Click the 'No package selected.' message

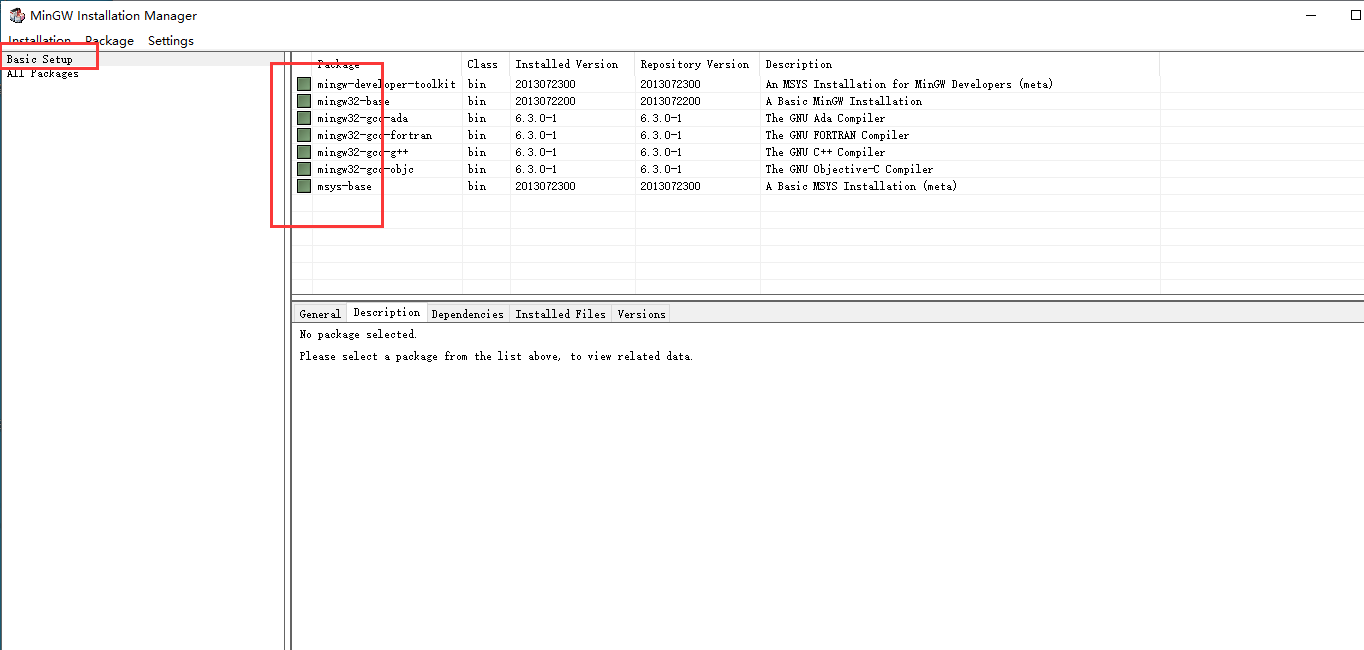click(358, 335)
